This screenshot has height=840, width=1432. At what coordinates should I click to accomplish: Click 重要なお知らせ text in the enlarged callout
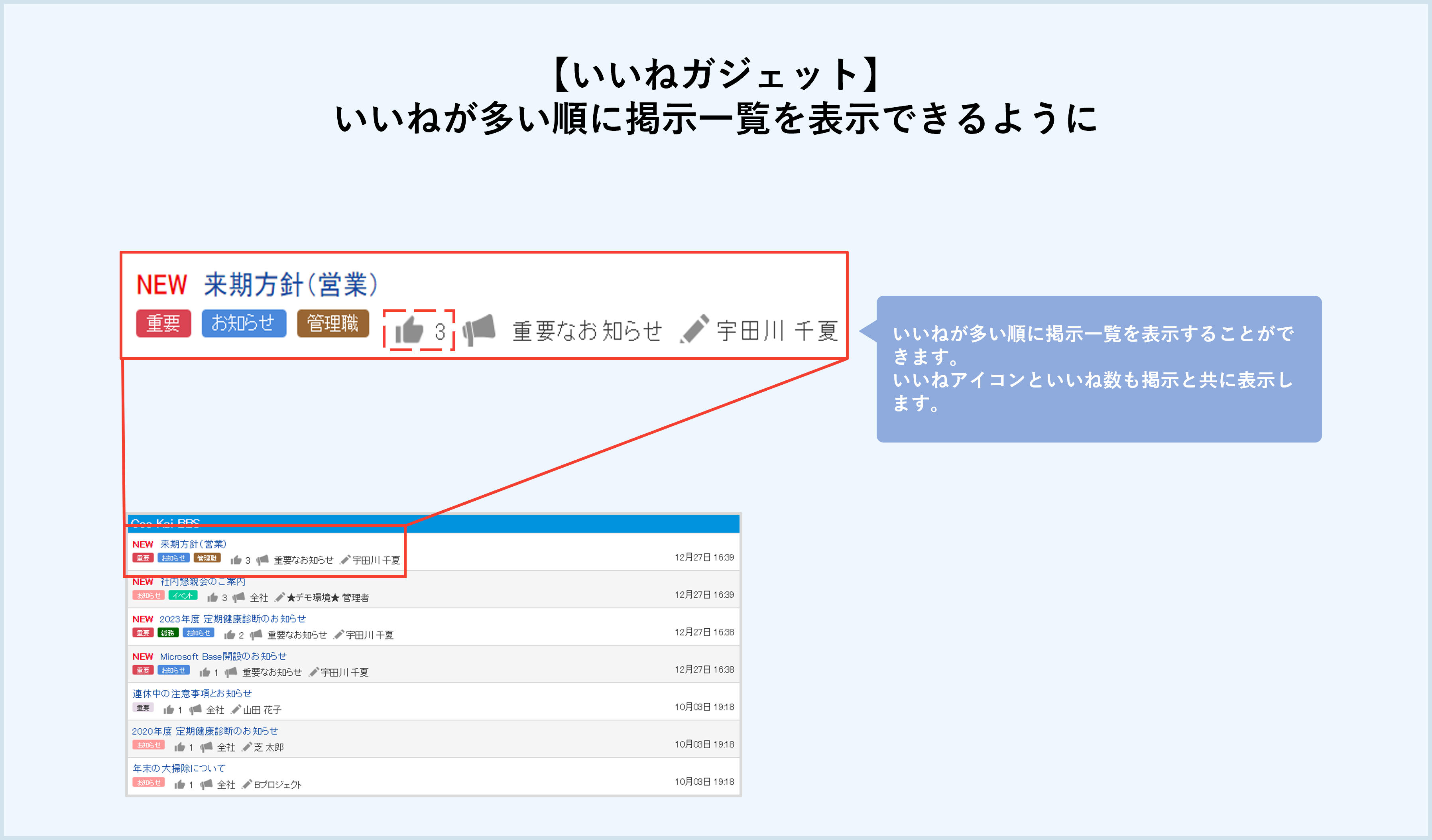(588, 331)
